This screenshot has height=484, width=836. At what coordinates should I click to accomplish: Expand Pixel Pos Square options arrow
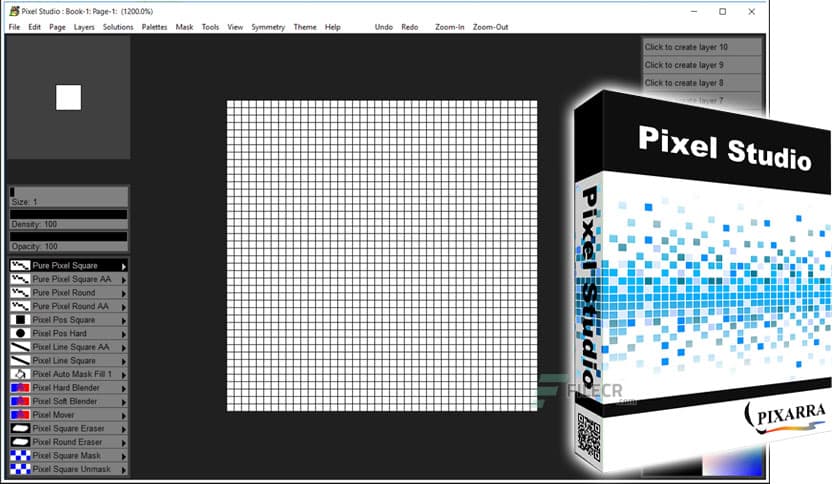[124, 320]
